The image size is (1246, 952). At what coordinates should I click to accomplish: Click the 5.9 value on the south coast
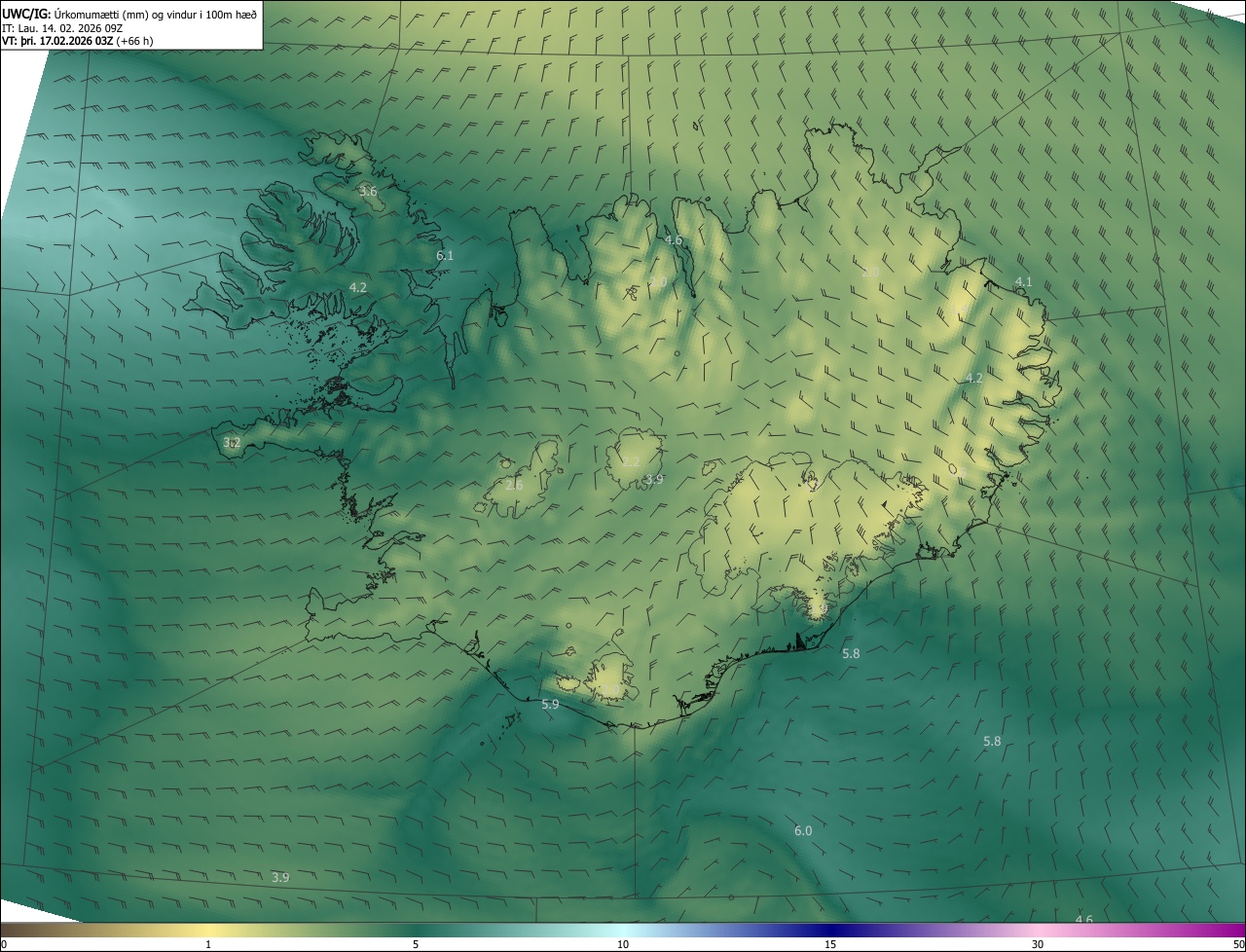(x=550, y=704)
